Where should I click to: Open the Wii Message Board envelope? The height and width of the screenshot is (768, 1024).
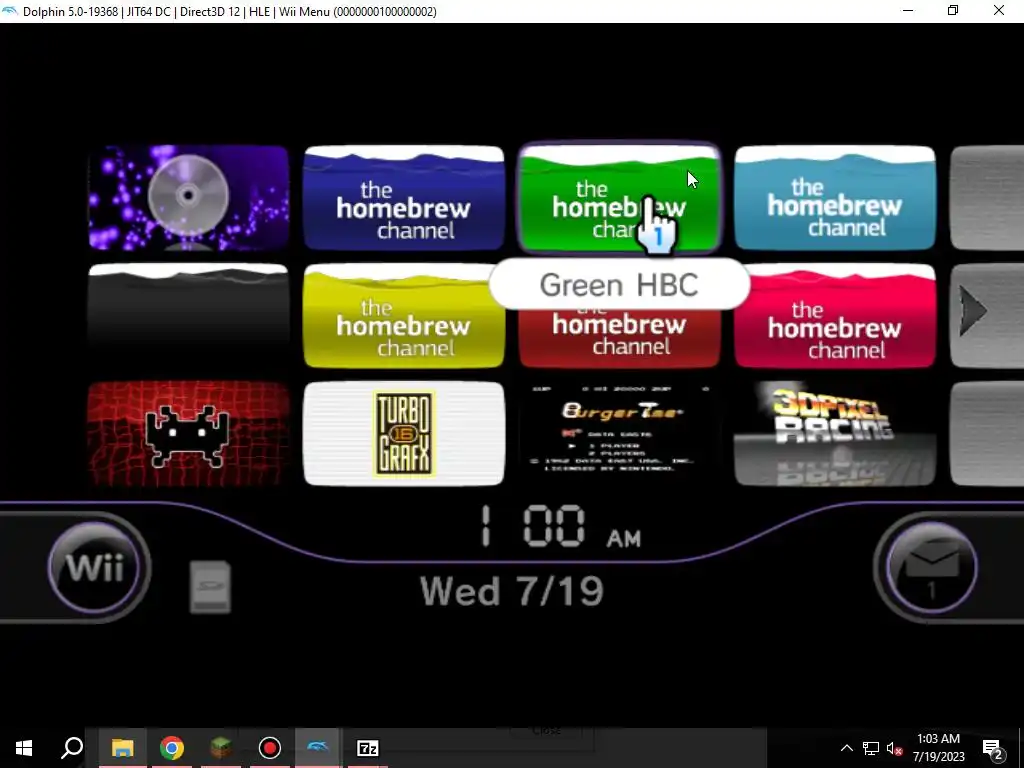click(x=931, y=568)
